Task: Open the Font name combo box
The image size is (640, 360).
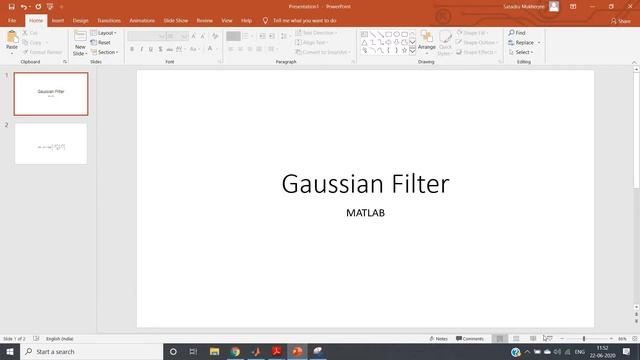Action: click(x=147, y=36)
